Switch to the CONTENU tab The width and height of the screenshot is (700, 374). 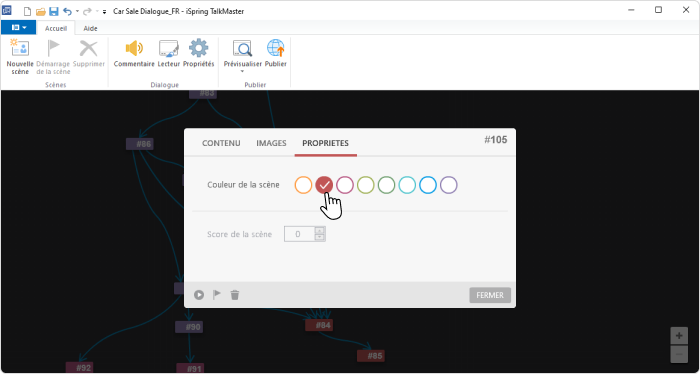point(221,143)
